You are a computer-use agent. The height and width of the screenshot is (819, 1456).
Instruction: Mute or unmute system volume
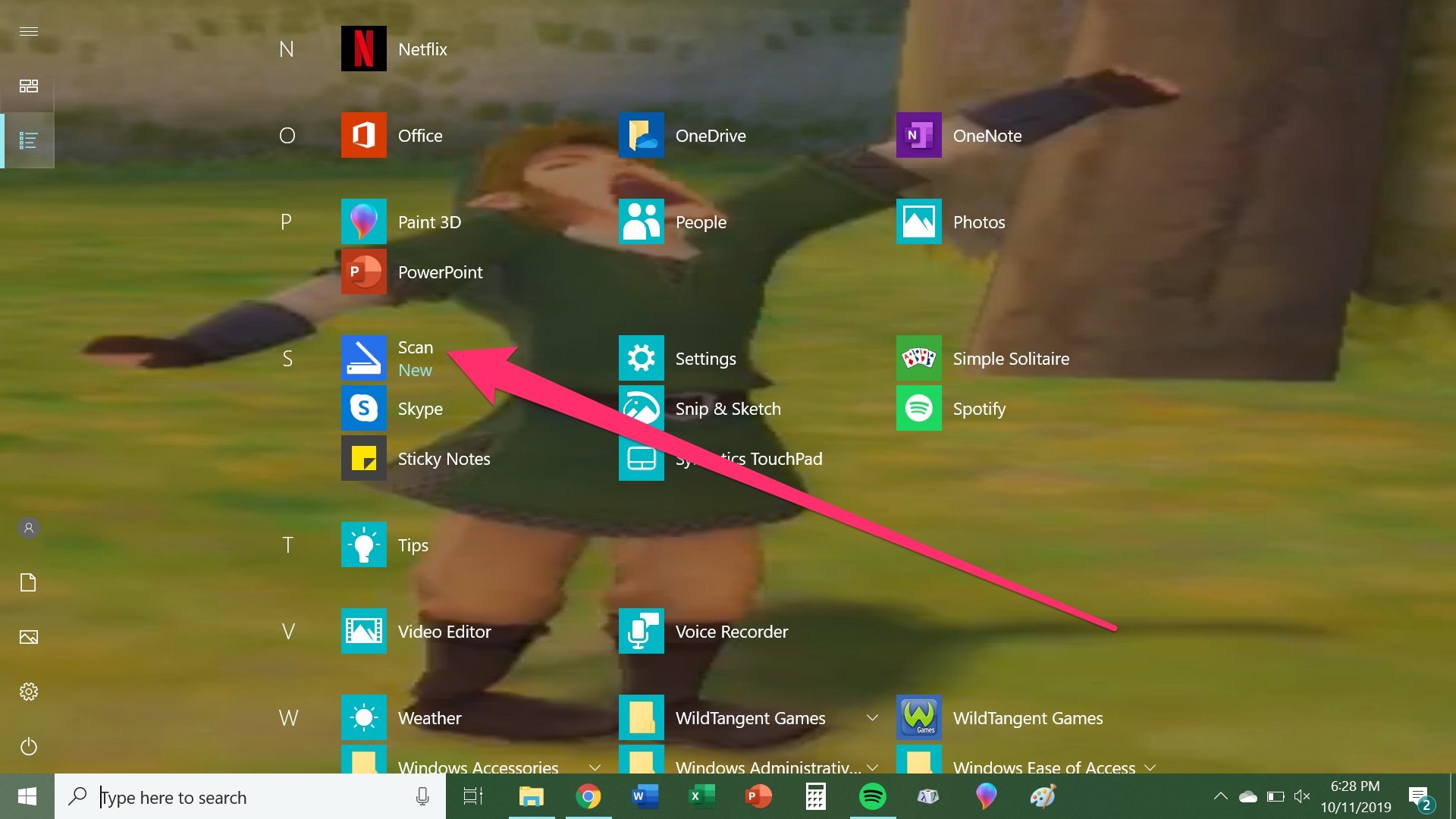point(1302,796)
